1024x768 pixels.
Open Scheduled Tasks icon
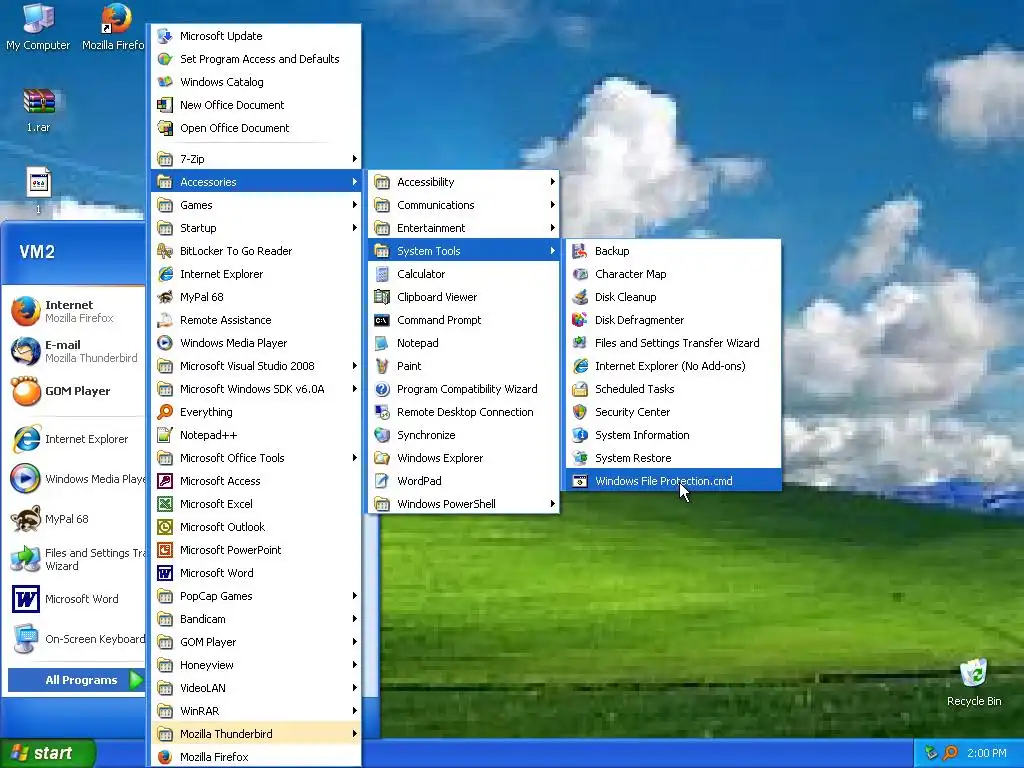click(x=580, y=389)
